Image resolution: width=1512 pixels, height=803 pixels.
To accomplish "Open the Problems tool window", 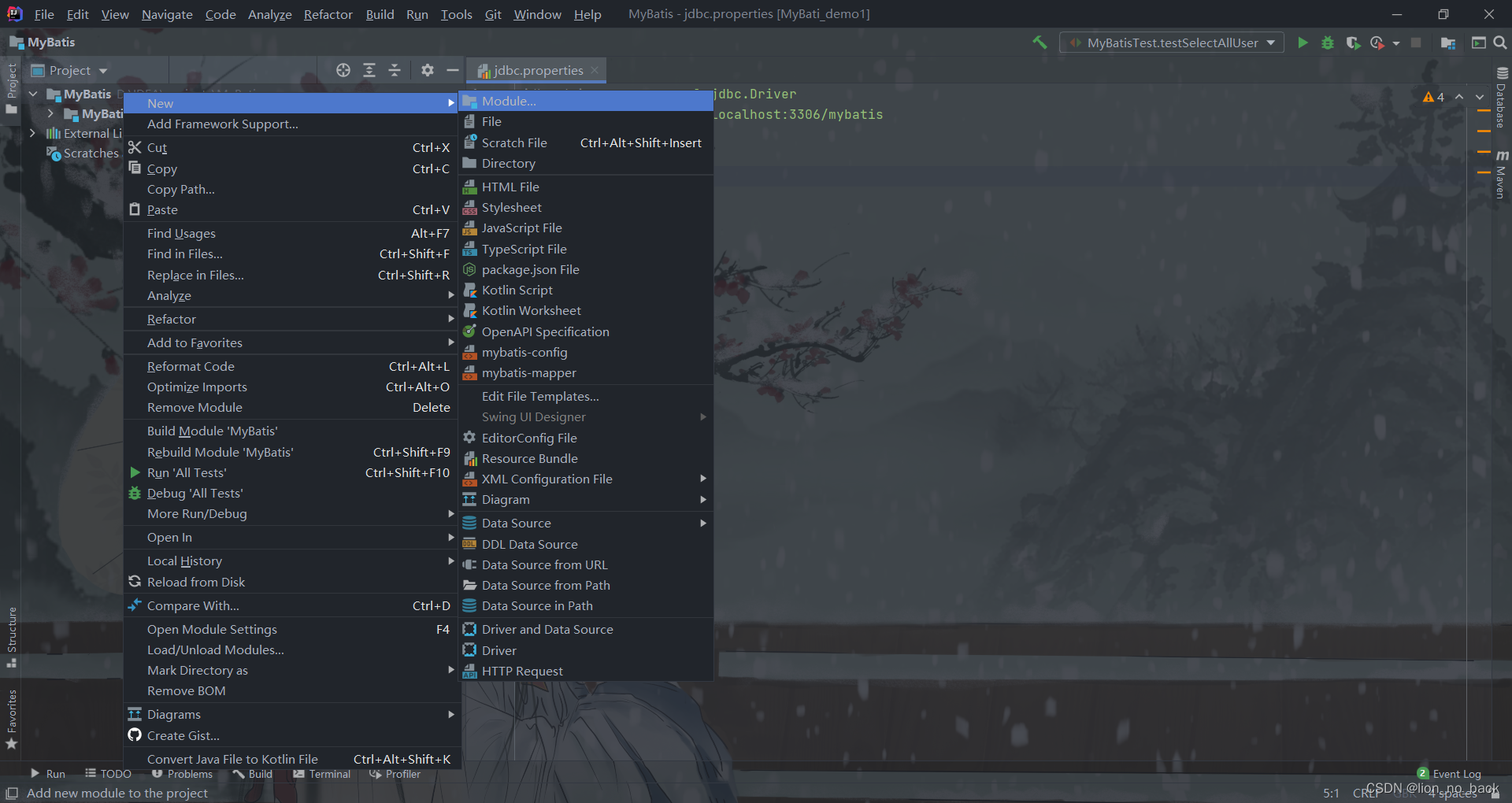I will (x=182, y=774).
